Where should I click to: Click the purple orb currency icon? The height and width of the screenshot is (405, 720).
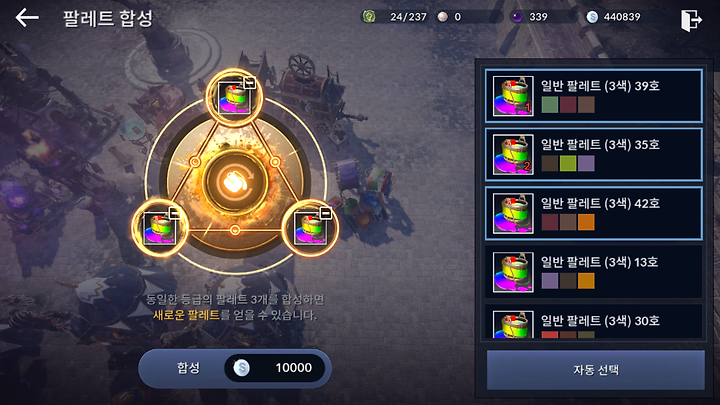tap(518, 17)
